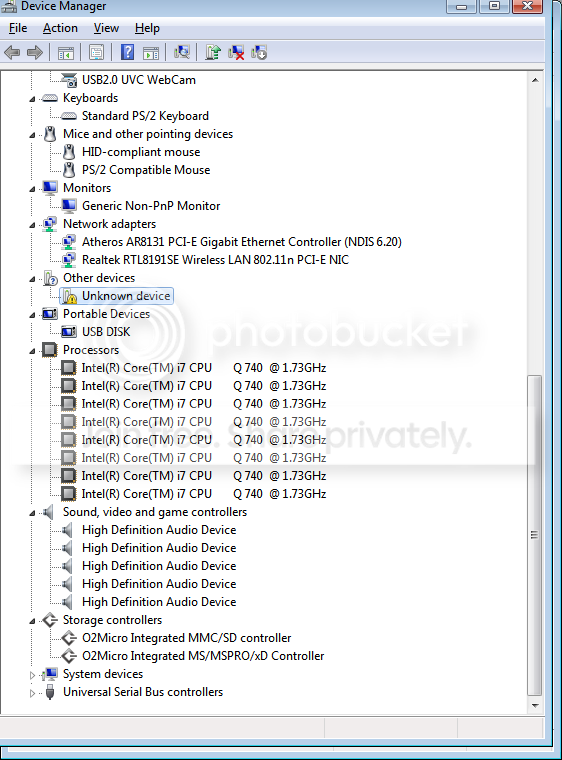Image resolution: width=562 pixels, height=760 pixels.
Task: Open the blue Help question-mark icon
Action: (x=128, y=52)
